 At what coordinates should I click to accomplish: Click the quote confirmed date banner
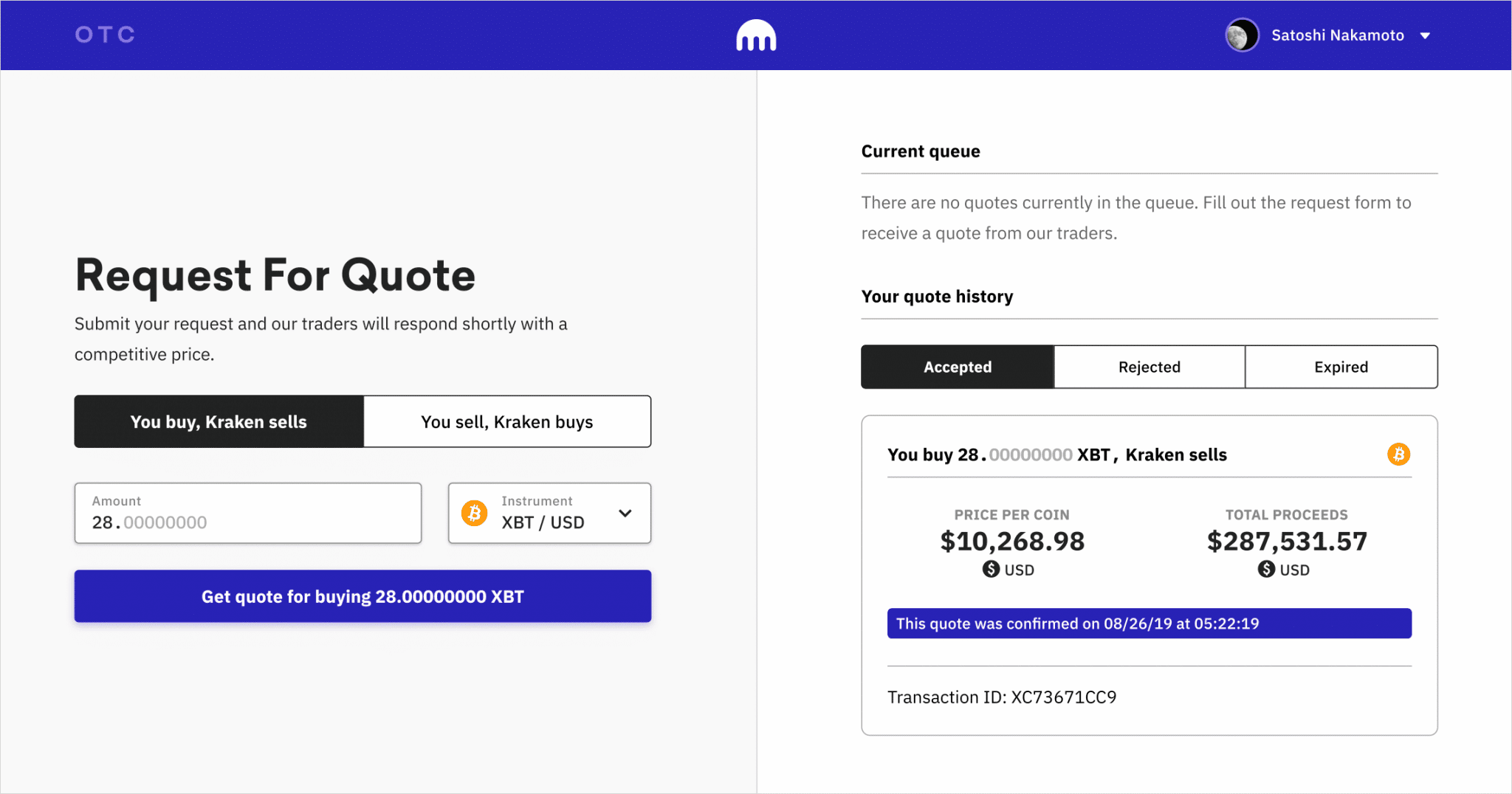[x=1149, y=624]
